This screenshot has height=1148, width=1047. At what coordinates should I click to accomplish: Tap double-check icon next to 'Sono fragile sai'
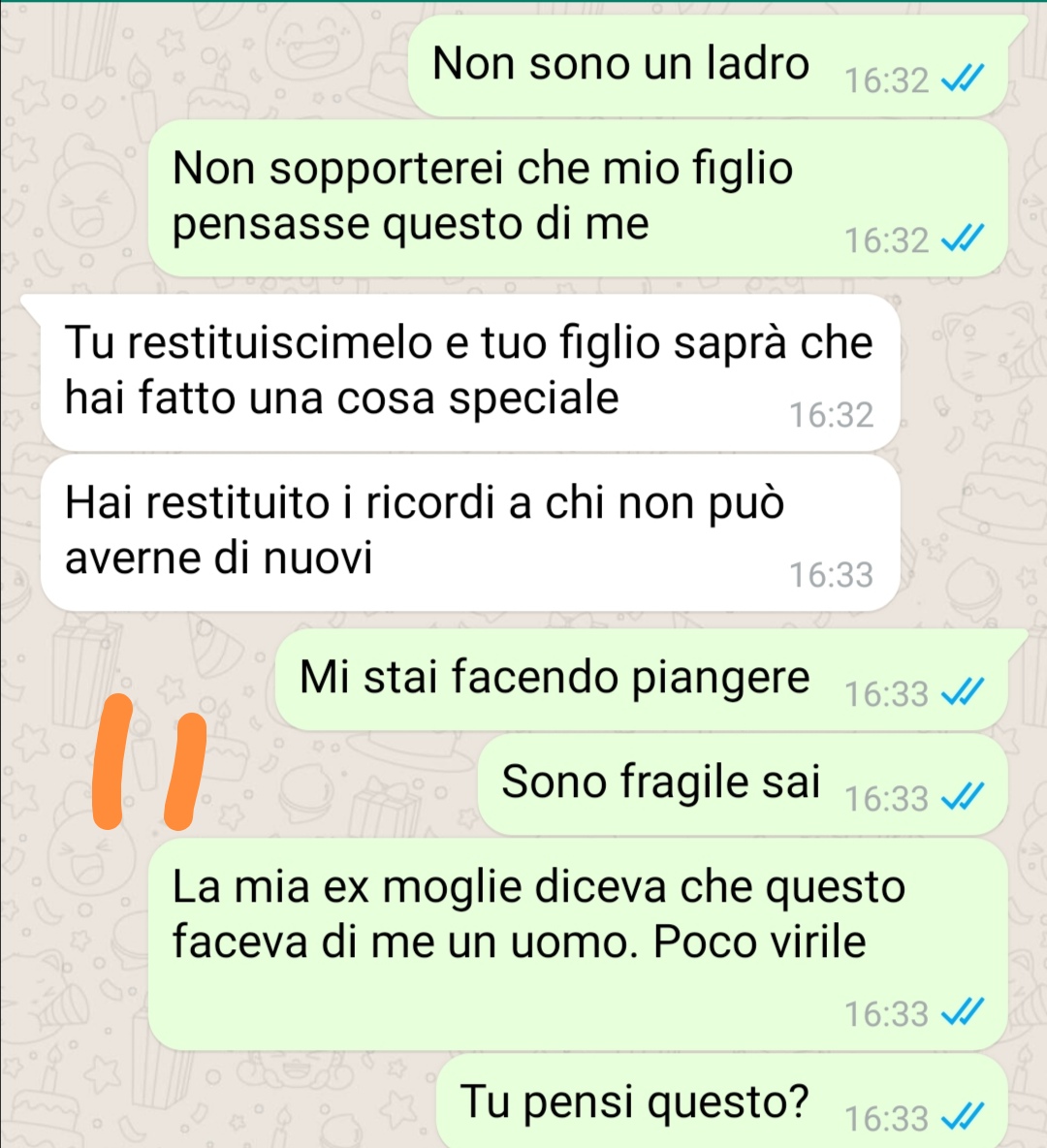[962, 797]
